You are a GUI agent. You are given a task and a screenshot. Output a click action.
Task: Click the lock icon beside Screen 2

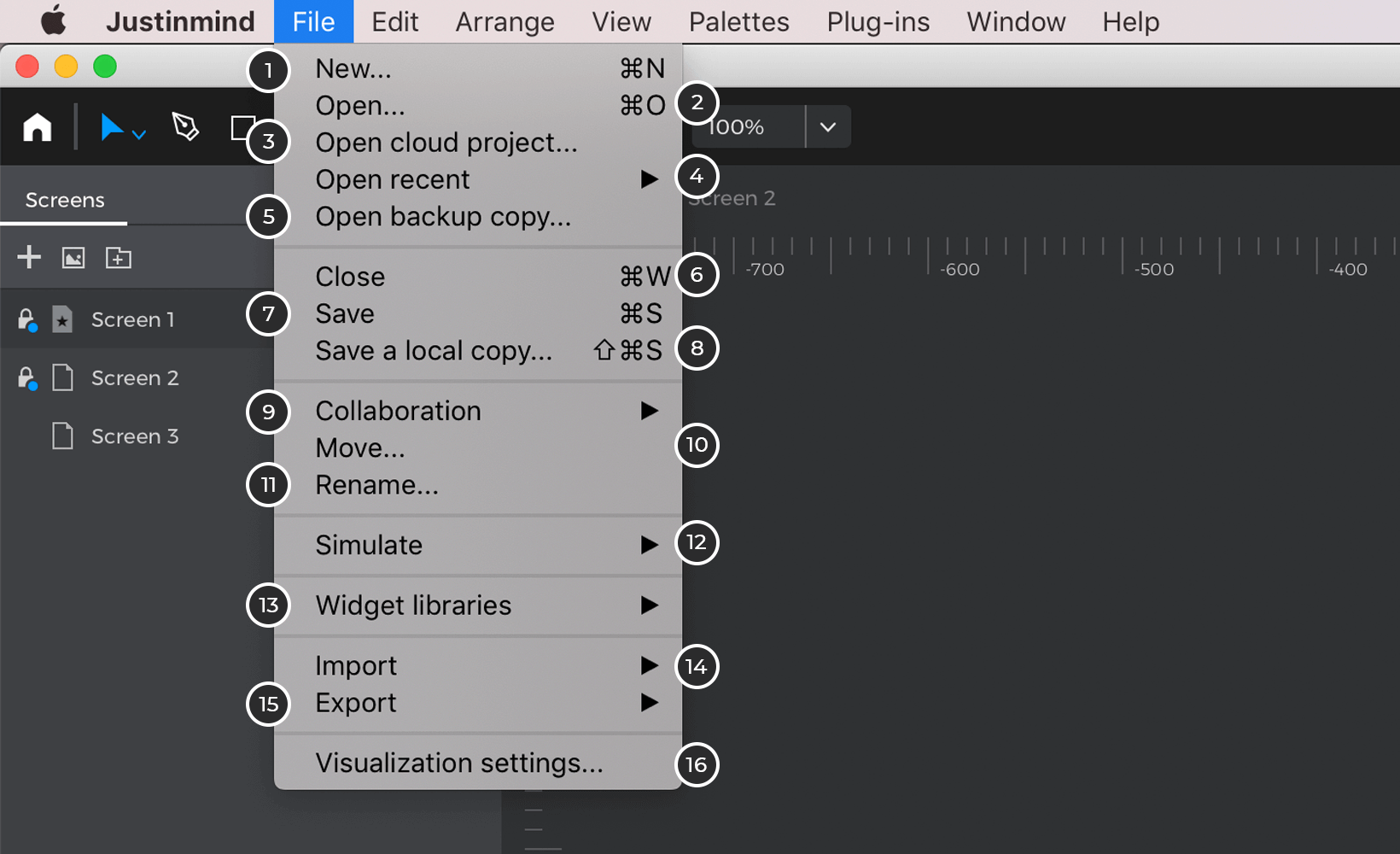(27, 378)
